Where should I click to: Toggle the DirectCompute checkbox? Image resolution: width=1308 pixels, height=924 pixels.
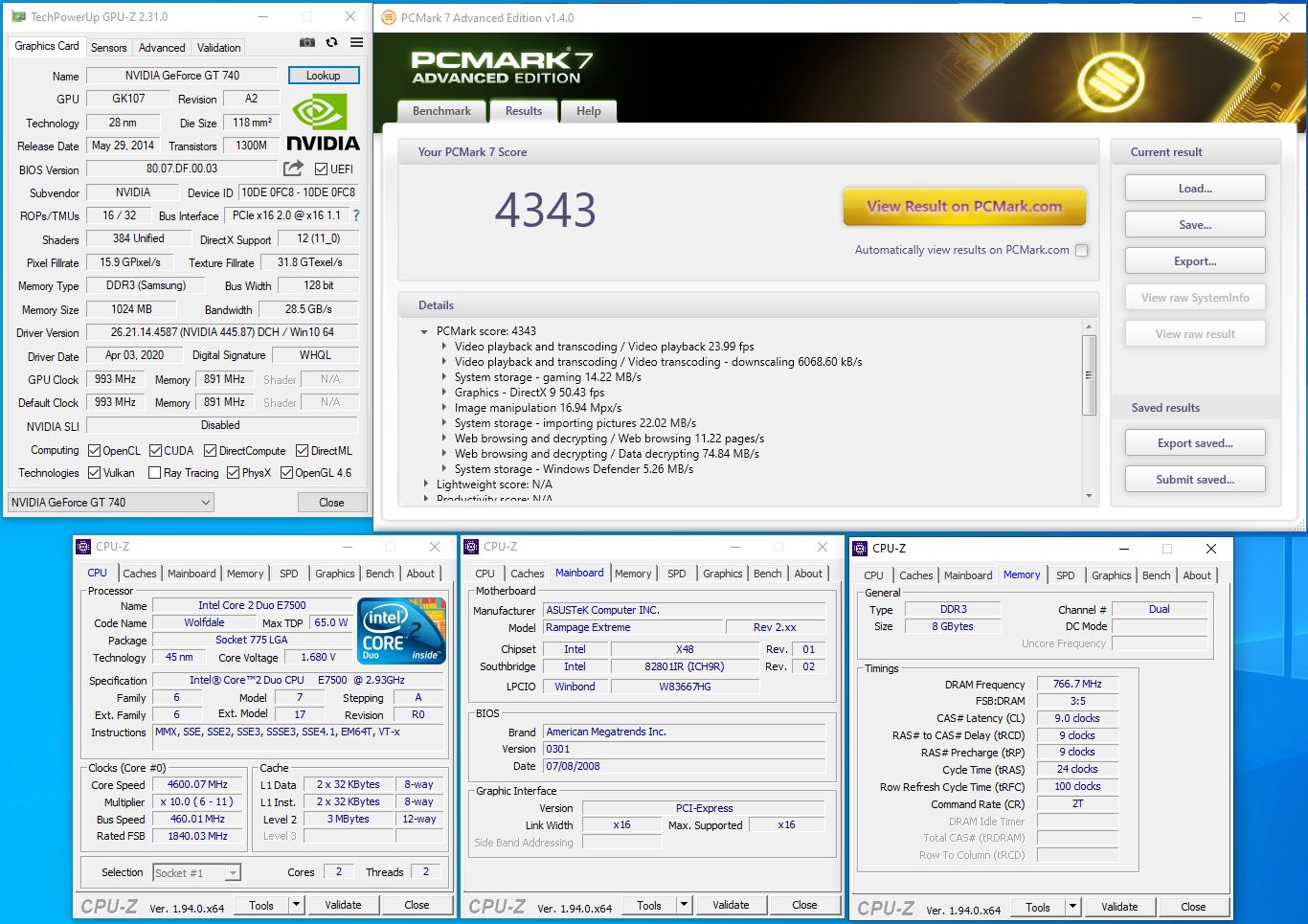tap(210, 451)
